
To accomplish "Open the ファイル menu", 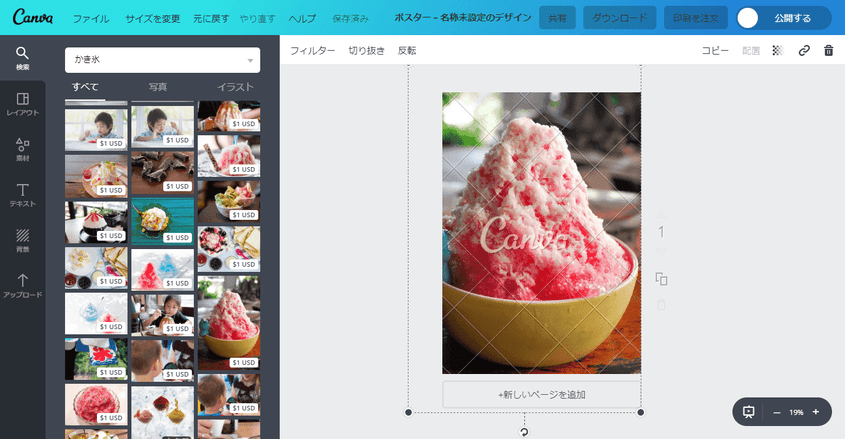I will tap(91, 18).
